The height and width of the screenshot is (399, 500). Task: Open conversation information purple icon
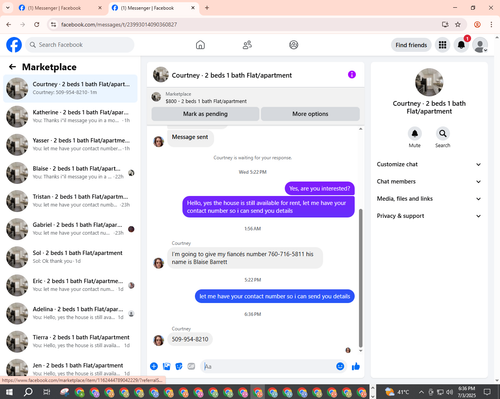point(352,75)
